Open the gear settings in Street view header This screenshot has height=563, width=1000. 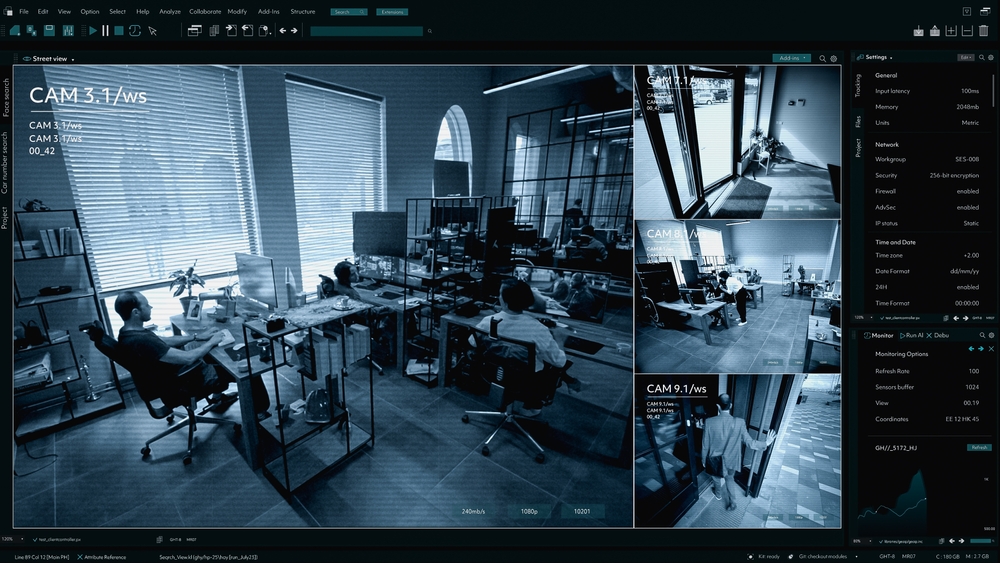pos(833,58)
